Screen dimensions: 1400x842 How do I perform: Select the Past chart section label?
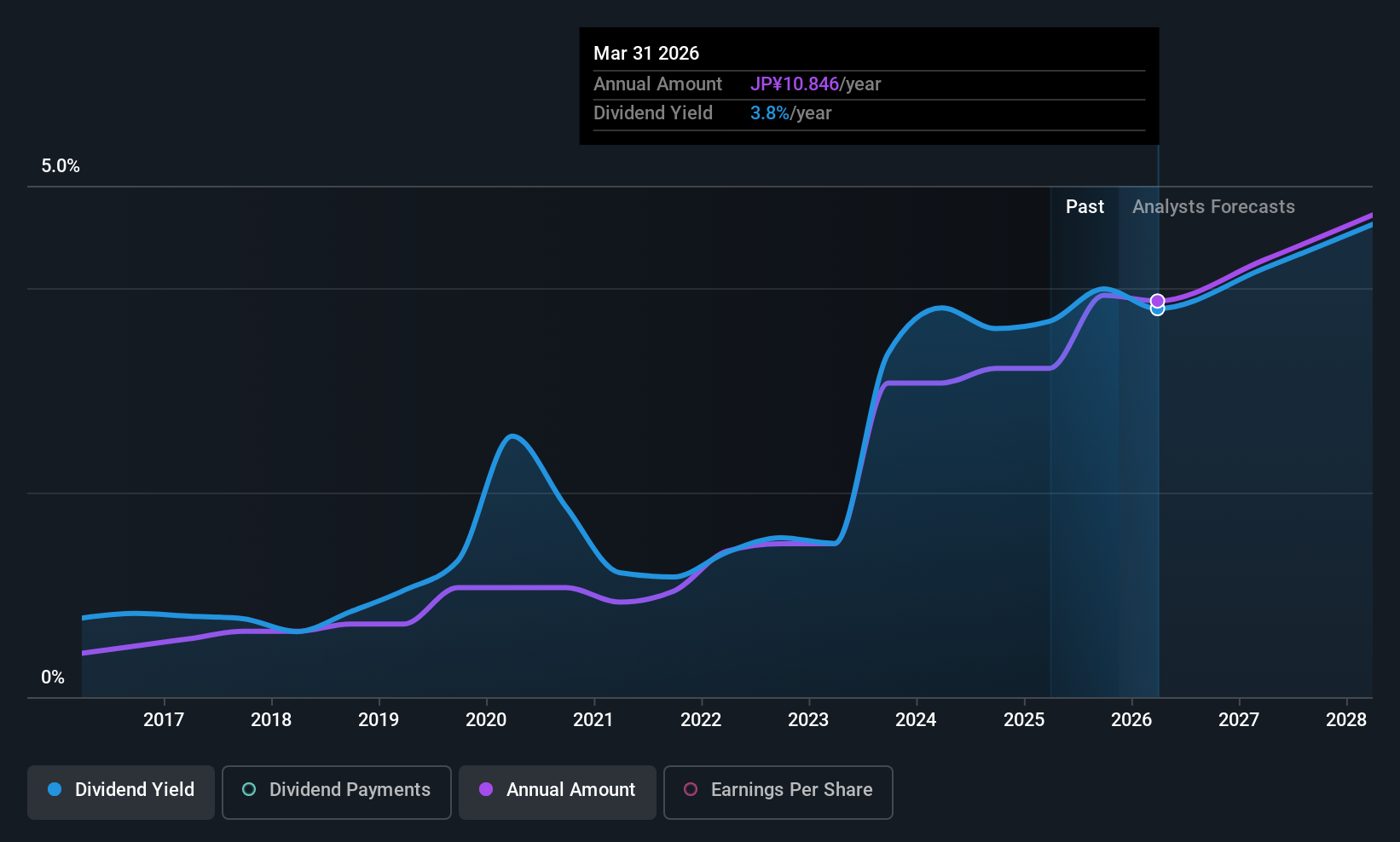click(1085, 206)
